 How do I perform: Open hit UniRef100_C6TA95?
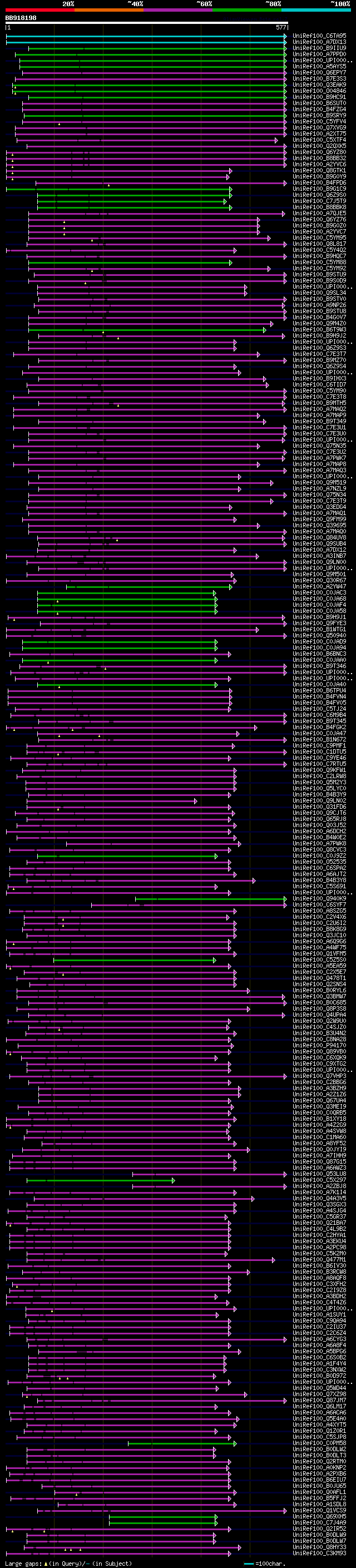[x=319, y=36]
